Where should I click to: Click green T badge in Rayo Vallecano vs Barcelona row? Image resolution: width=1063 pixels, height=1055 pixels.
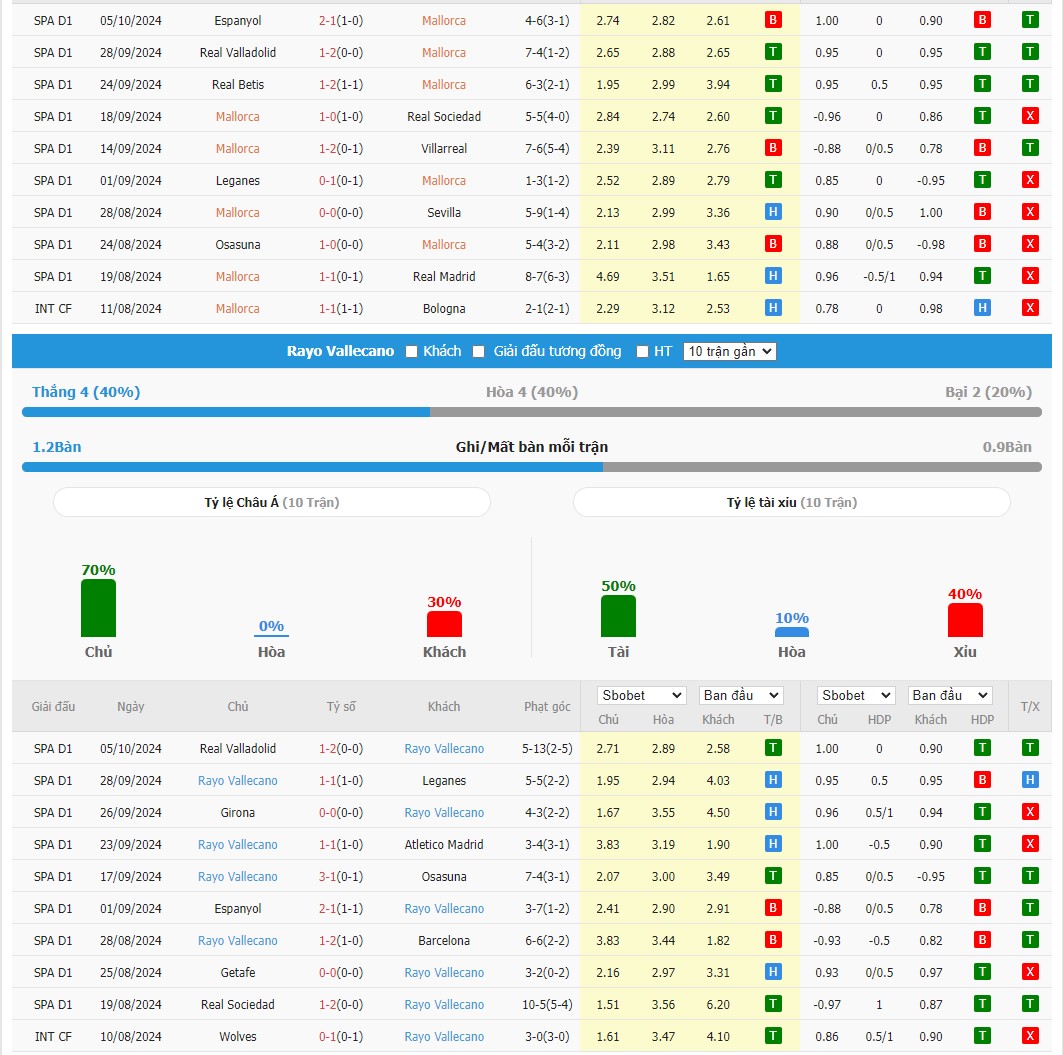coord(1030,940)
